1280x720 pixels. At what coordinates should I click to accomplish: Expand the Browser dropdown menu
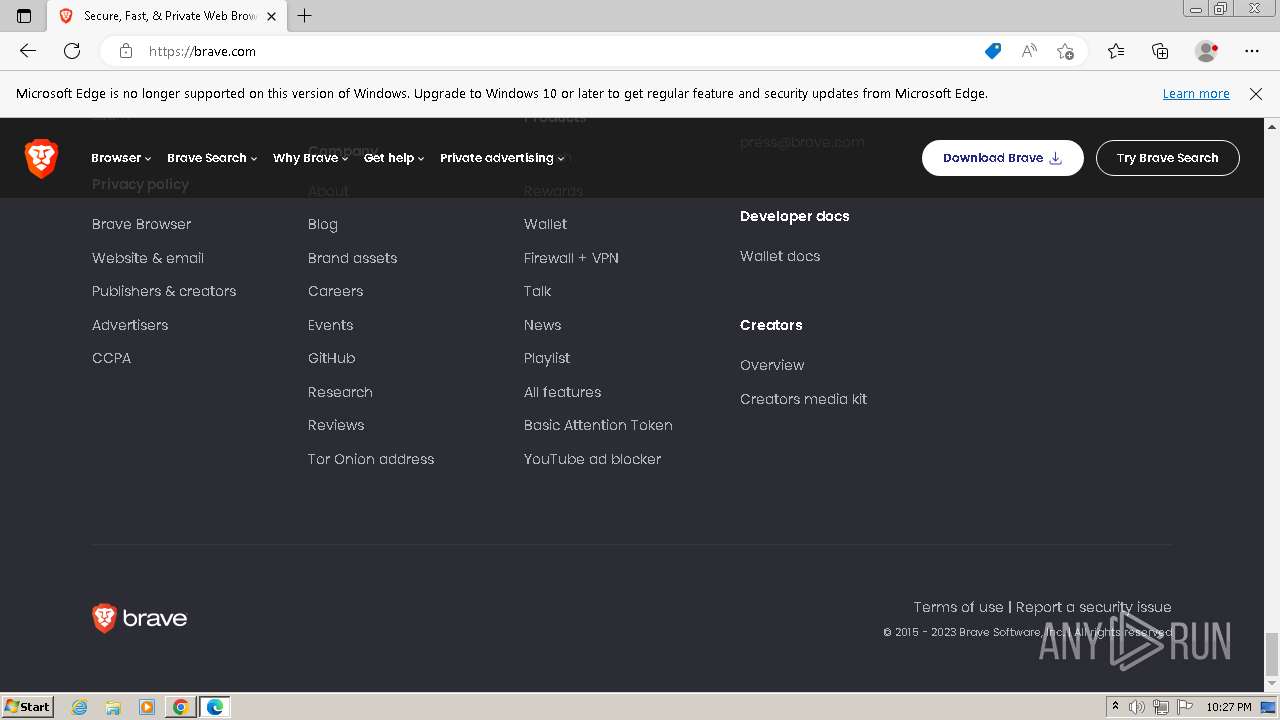(x=121, y=158)
